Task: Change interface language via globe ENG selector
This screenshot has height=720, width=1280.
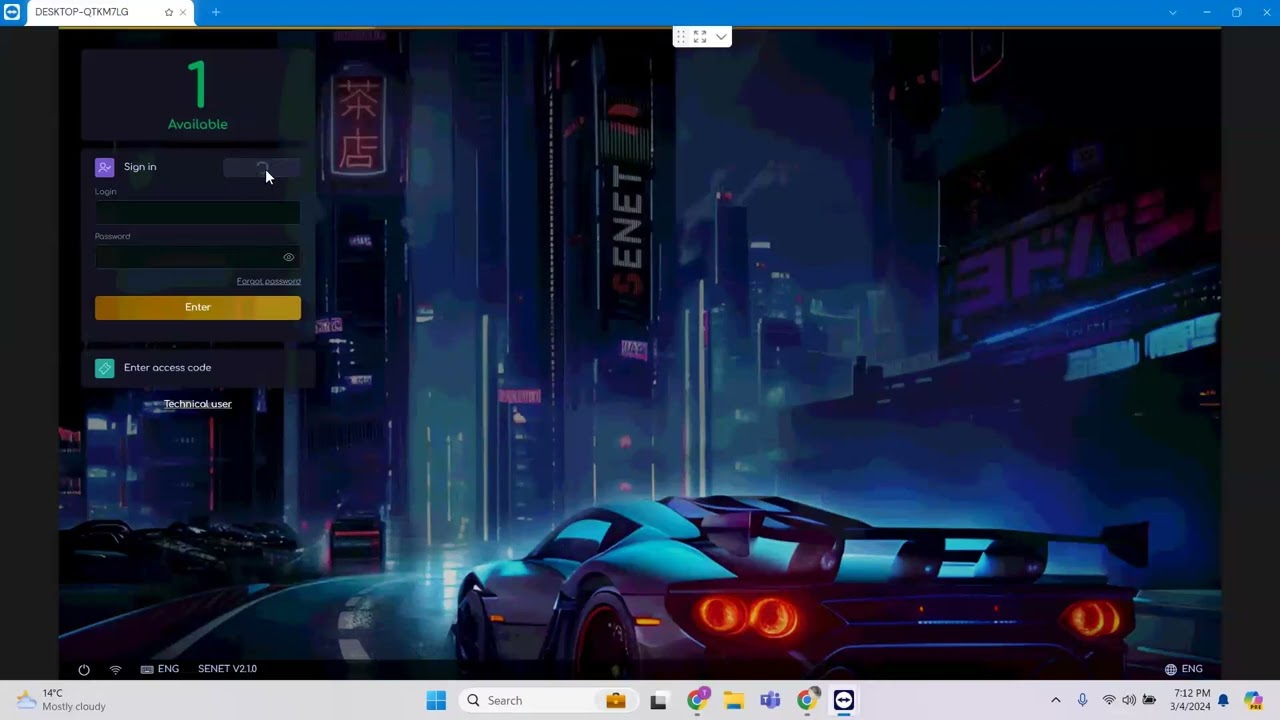Action: 1184,669
